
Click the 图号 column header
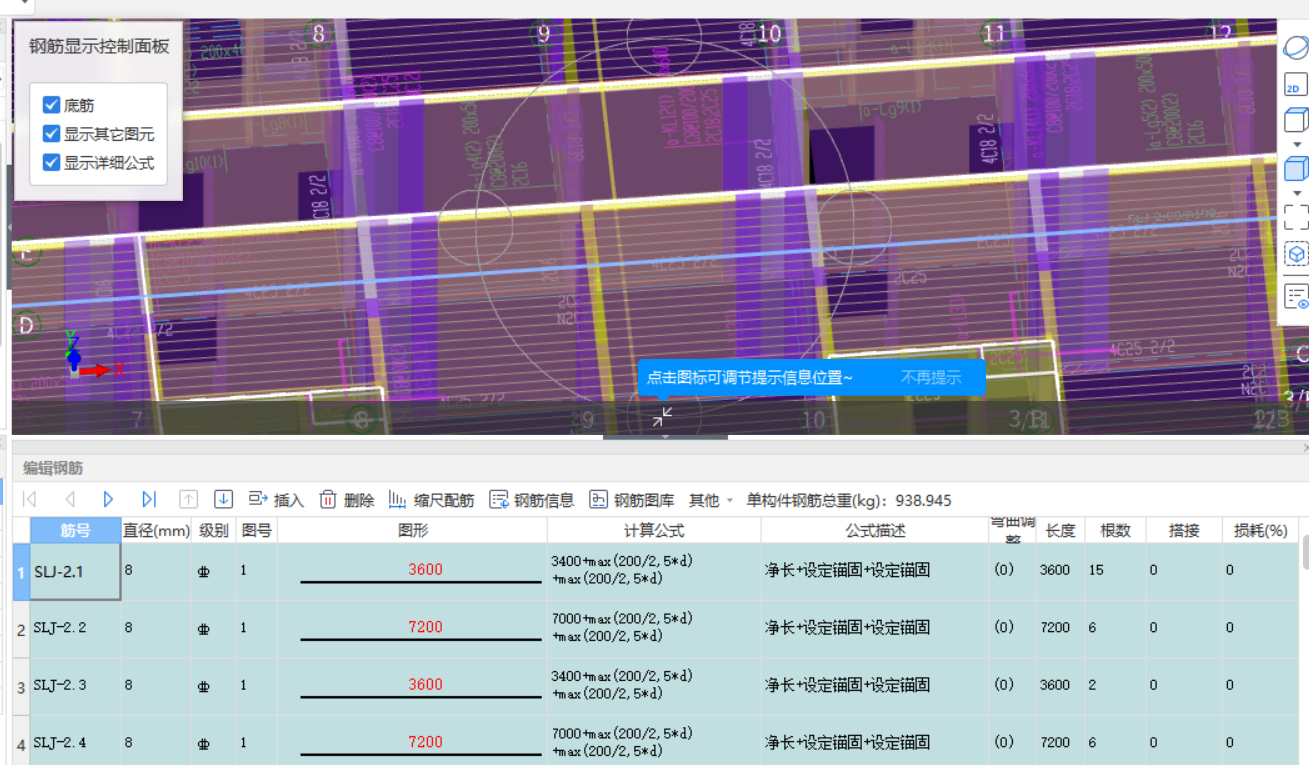(257, 530)
